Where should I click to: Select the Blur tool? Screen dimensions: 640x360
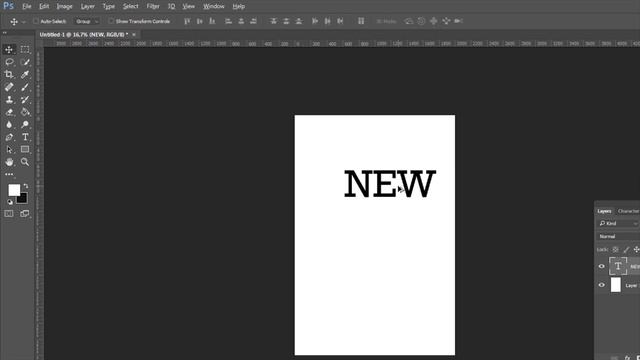pyautogui.click(x=9, y=124)
